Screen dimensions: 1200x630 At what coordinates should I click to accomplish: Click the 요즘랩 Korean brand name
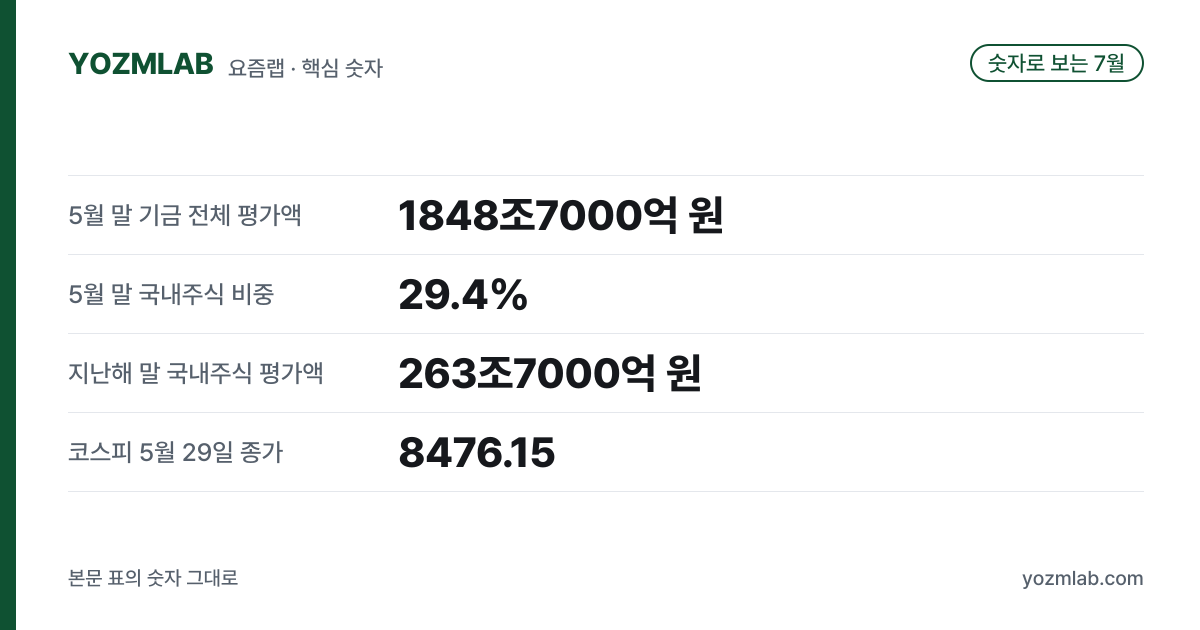pos(256,68)
